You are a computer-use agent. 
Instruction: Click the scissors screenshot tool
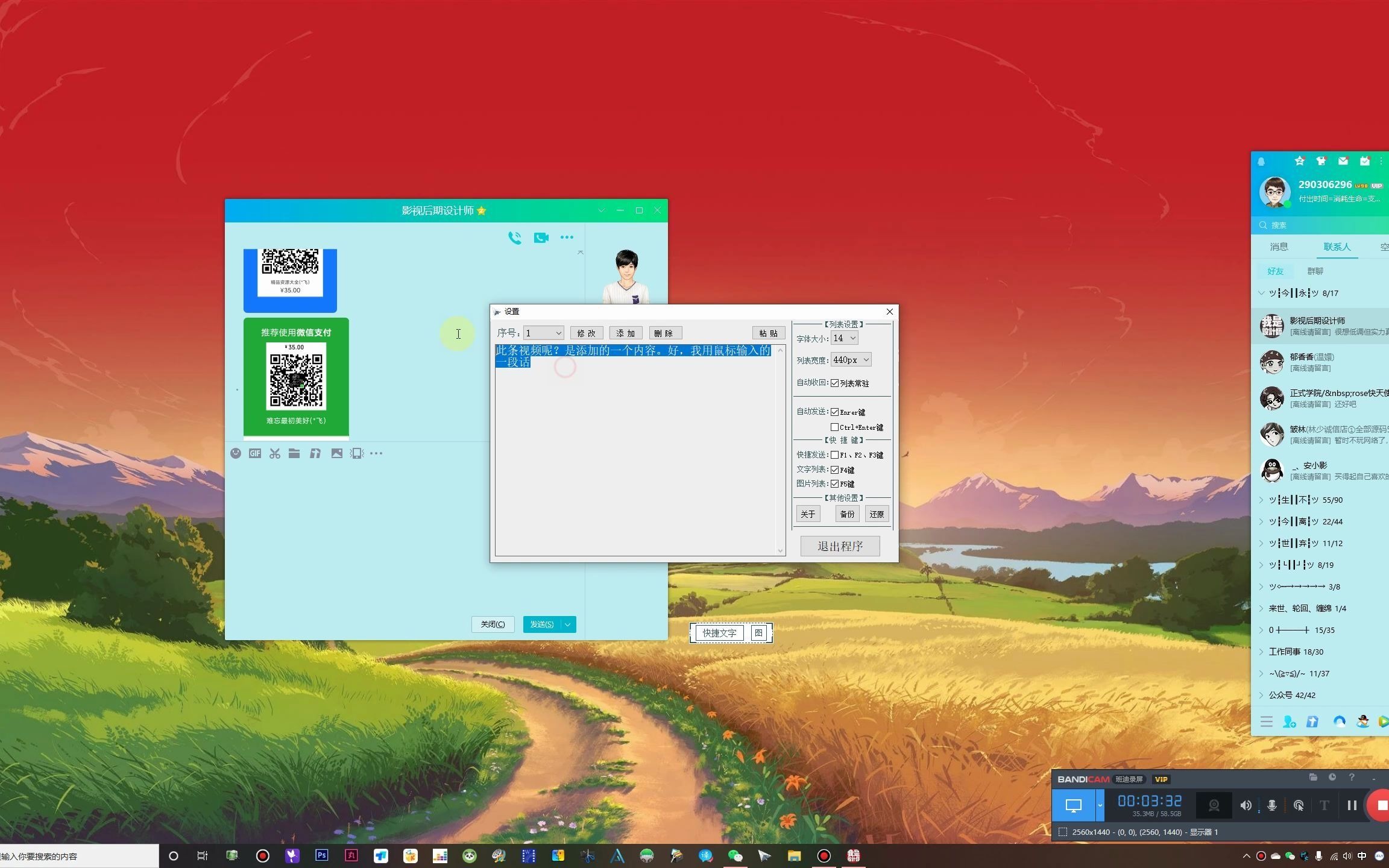[x=275, y=453]
